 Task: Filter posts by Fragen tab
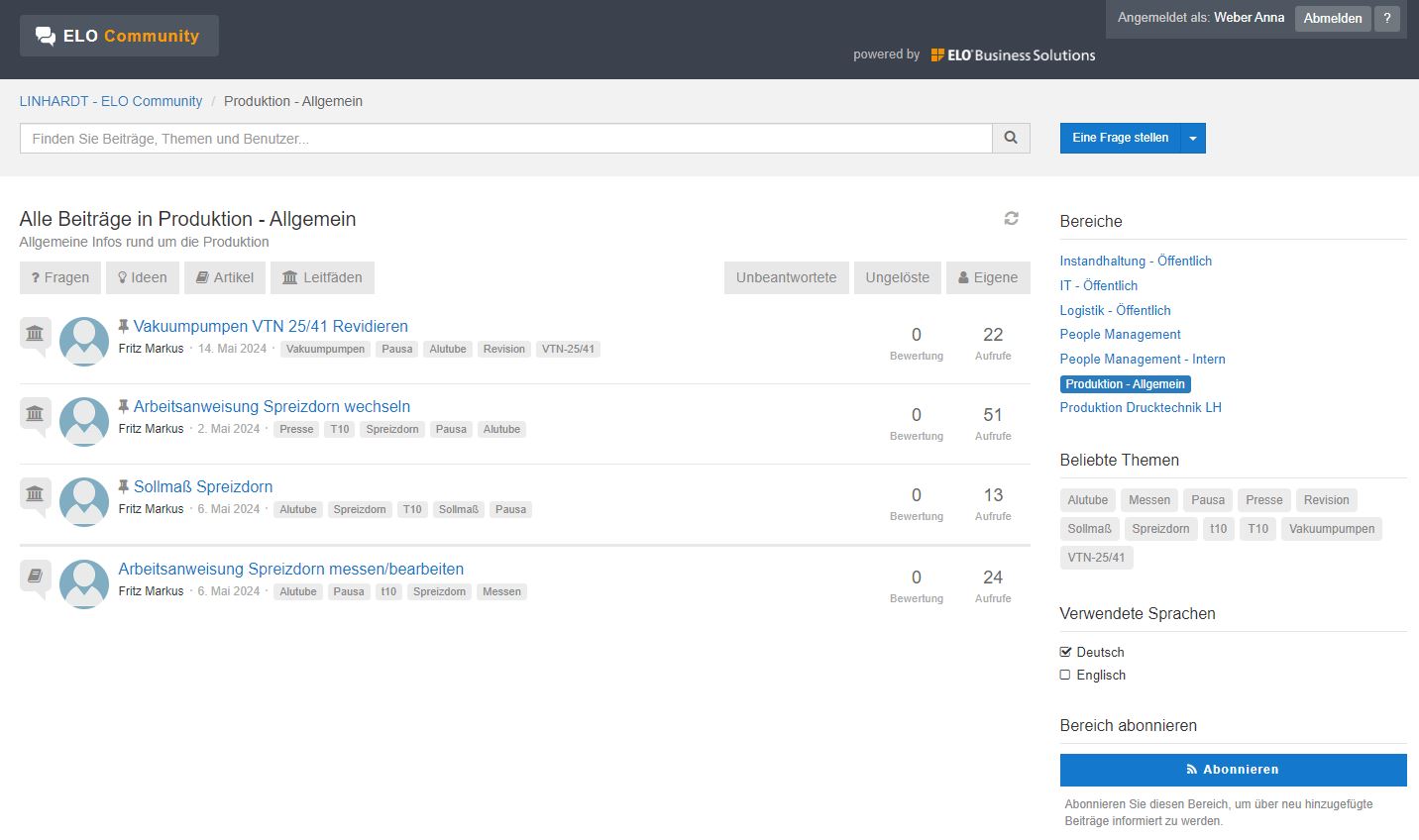[60, 277]
